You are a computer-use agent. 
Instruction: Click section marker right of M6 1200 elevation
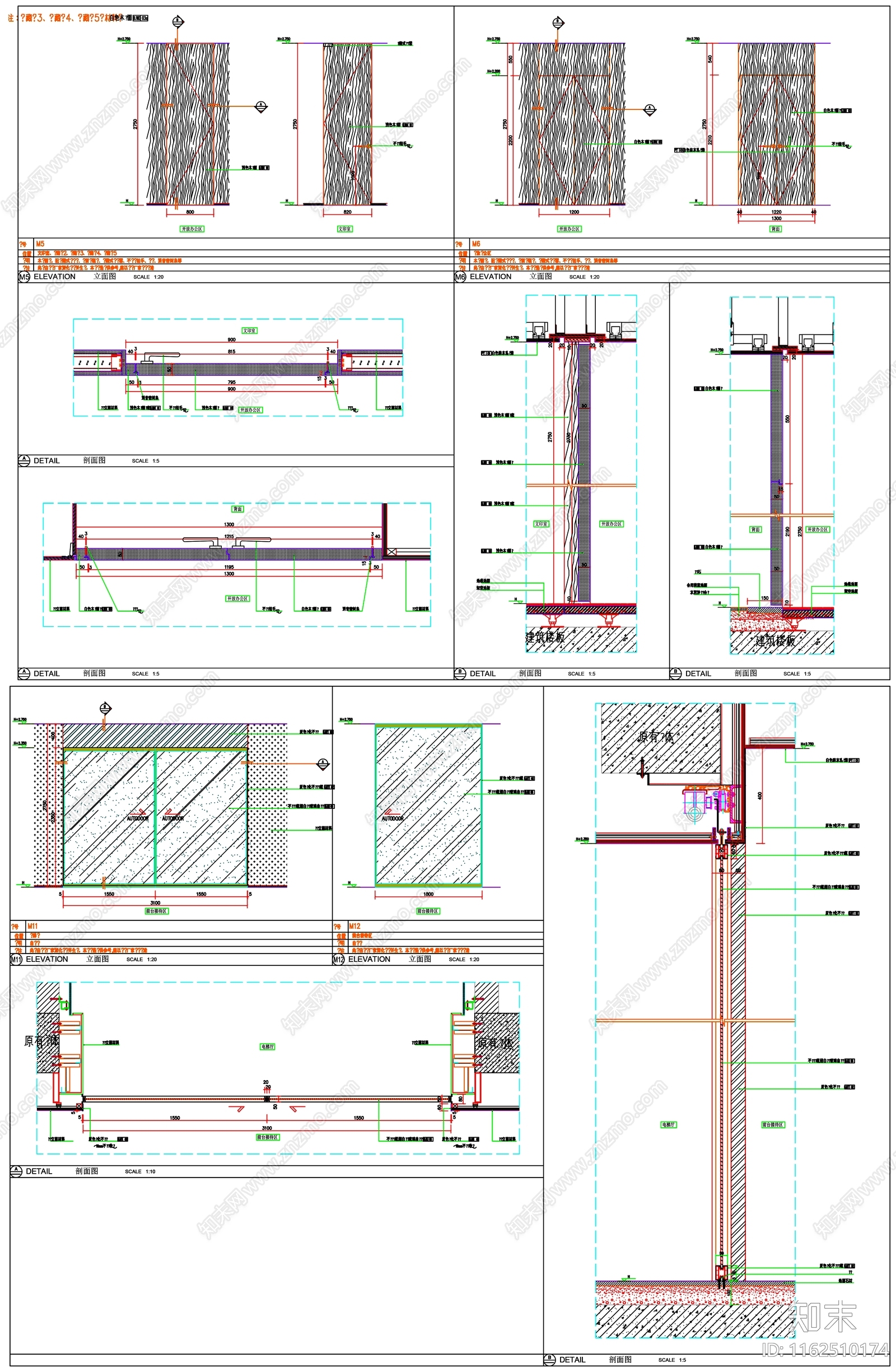650,110
